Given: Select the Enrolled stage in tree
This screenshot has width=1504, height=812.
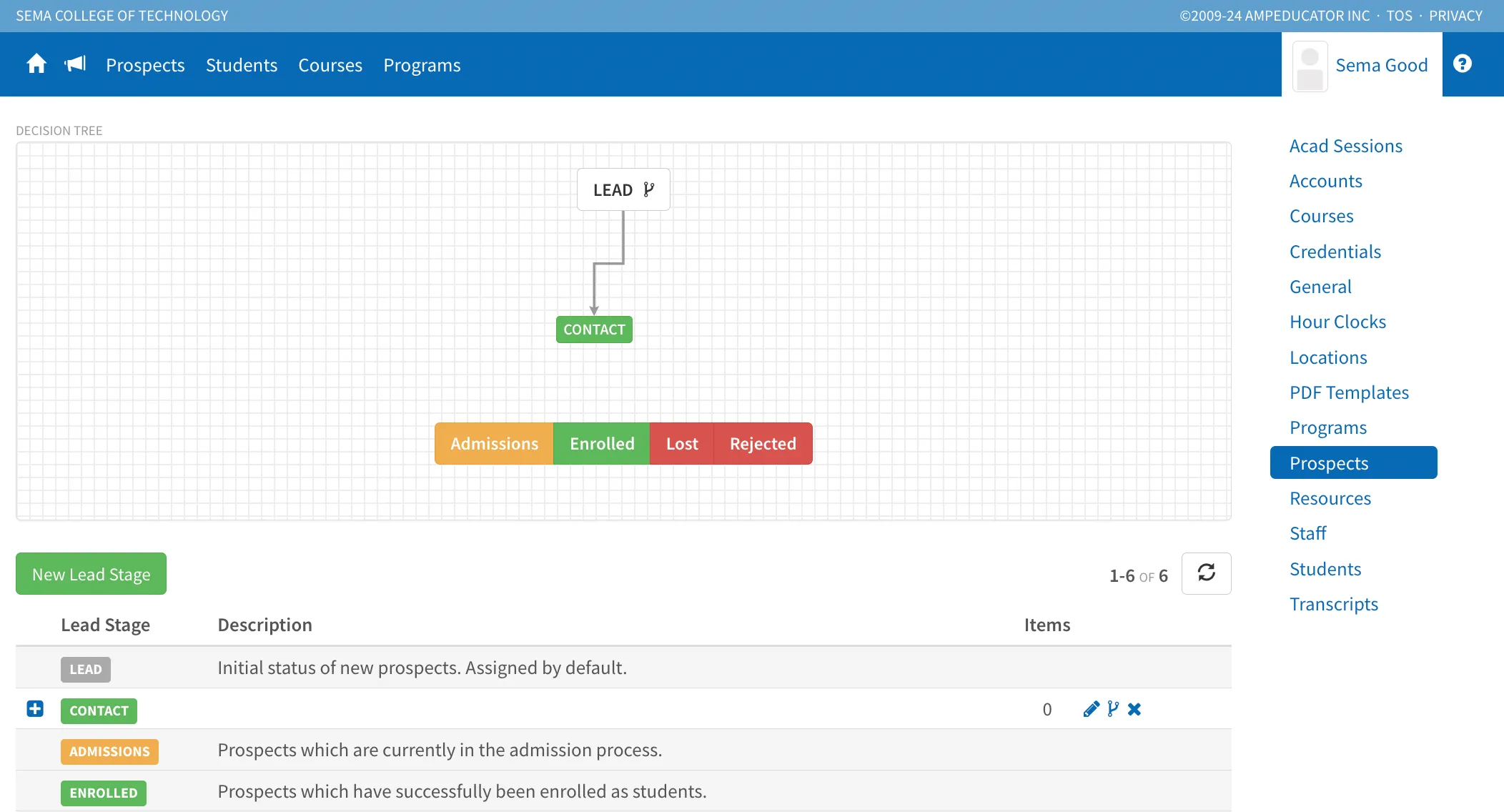Looking at the screenshot, I should [602, 443].
